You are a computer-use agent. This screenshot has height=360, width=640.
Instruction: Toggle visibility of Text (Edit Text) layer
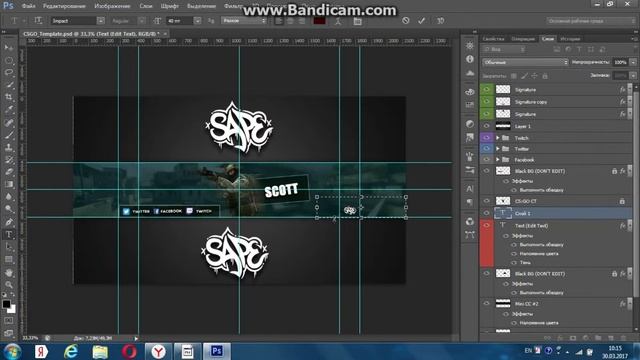(x=487, y=225)
